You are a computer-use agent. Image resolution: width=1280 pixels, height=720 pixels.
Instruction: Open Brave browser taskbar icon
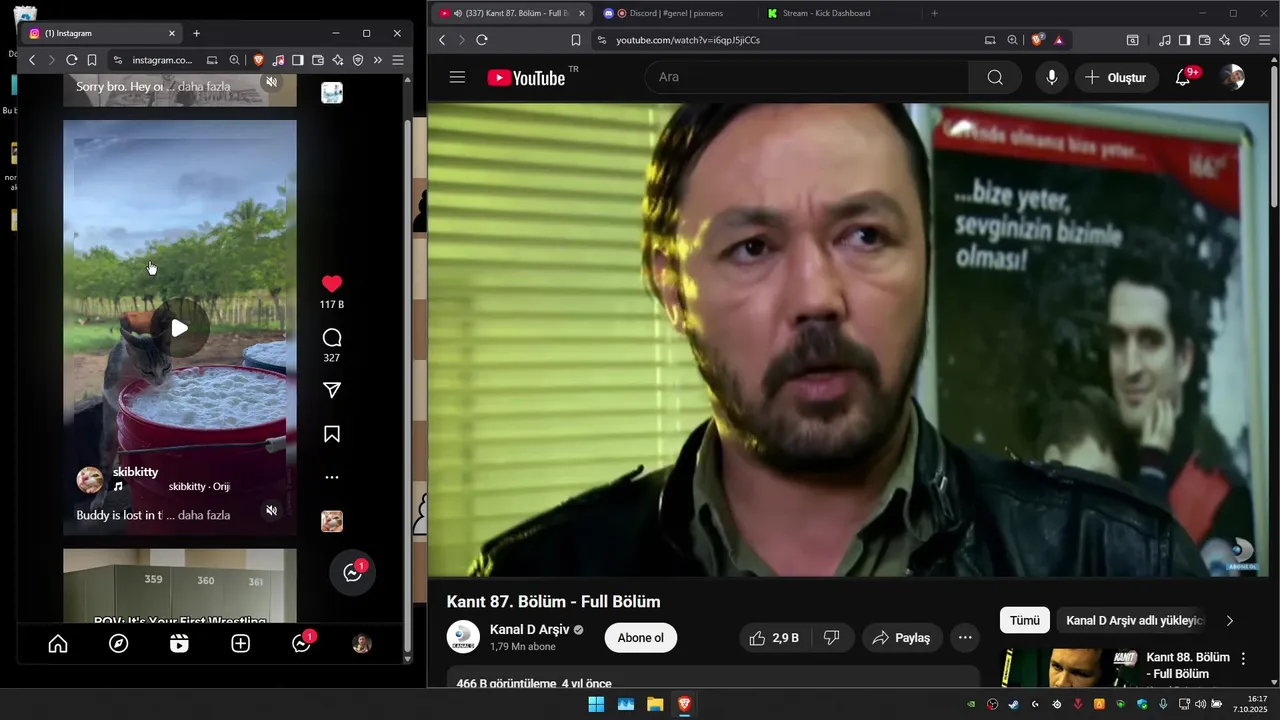684,704
